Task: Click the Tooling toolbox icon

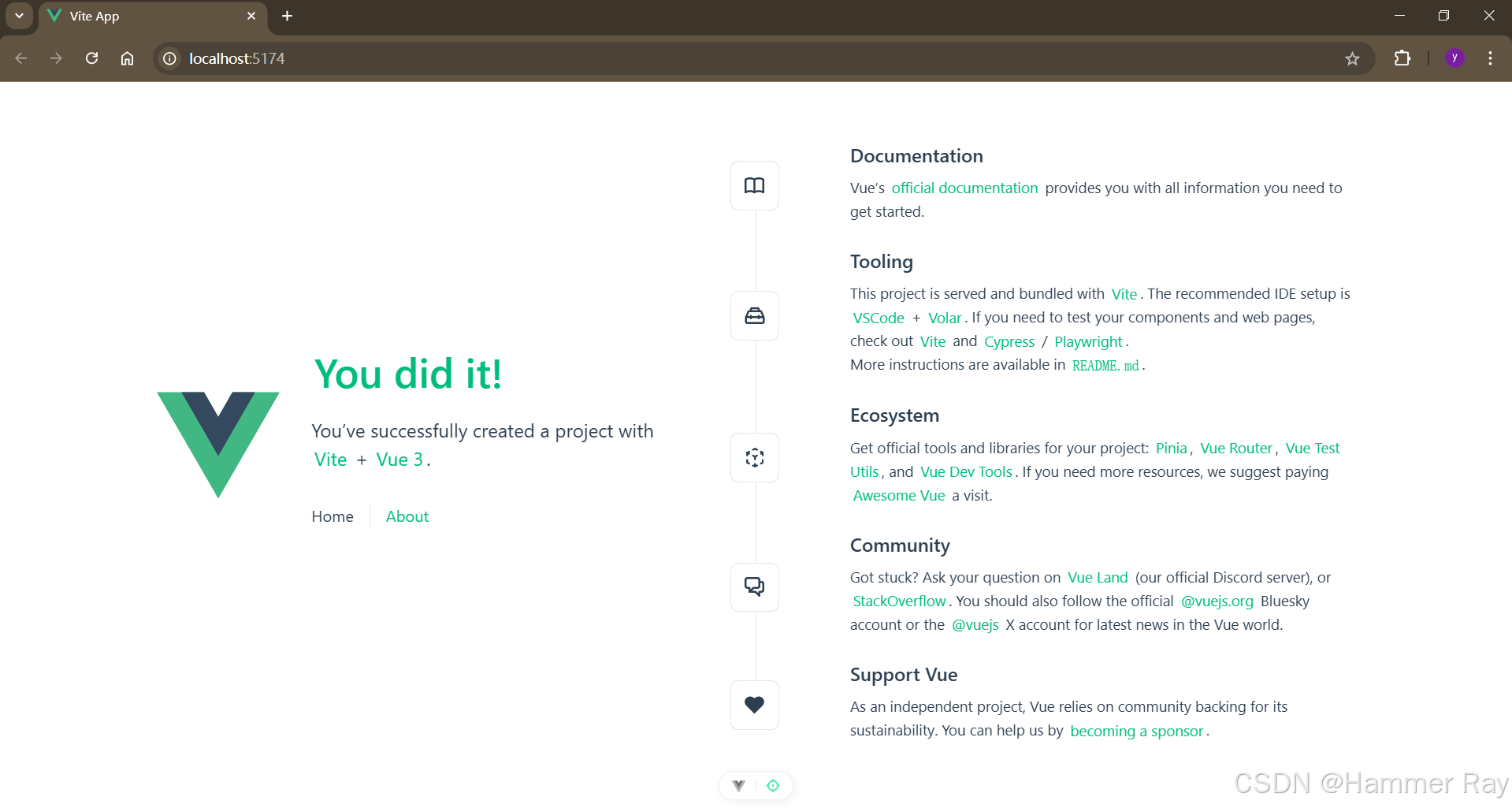Action: point(754,315)
